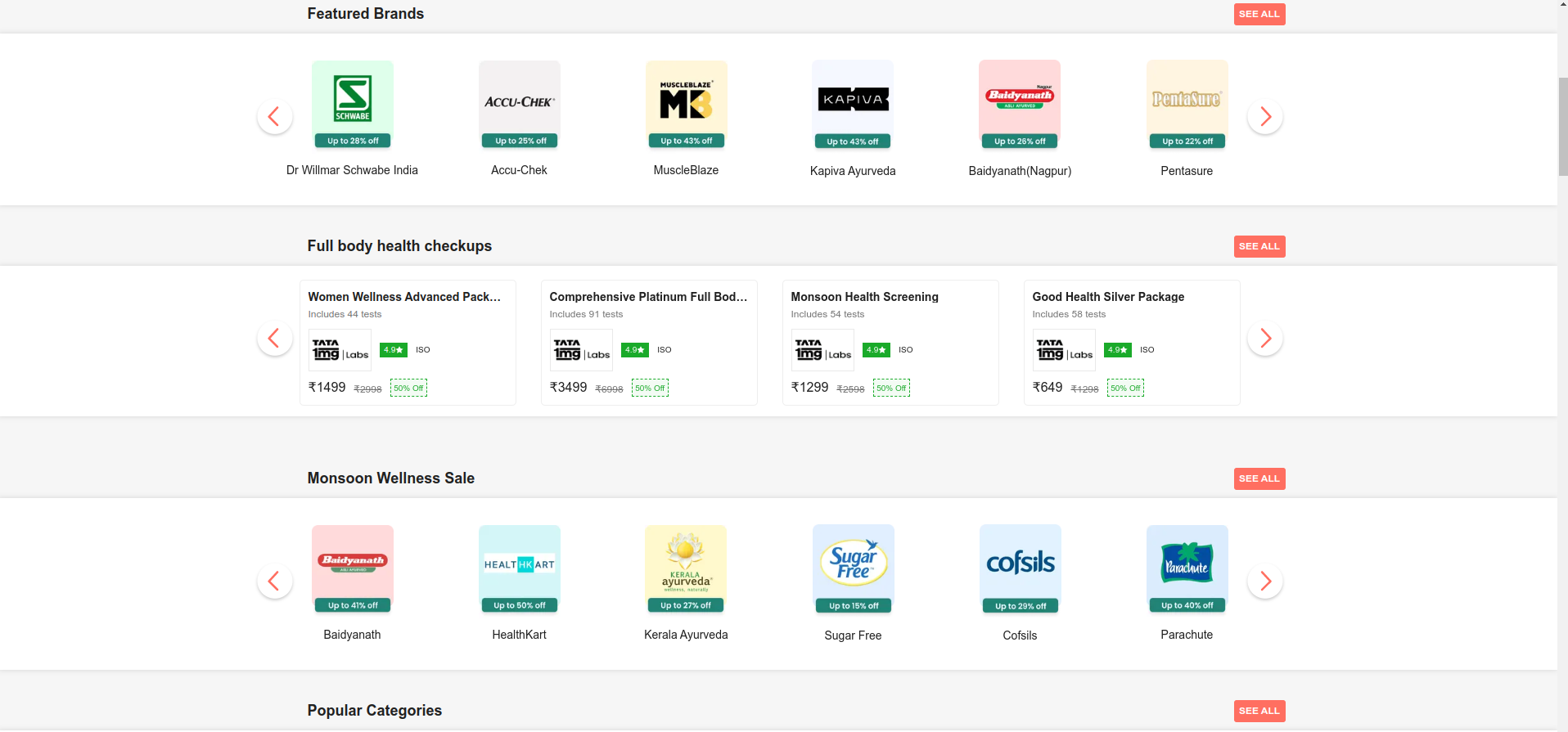Click the Parachute 'Up to 40% off' badge
Viewport: 1568px width, 732px height.
tap(1187, 605)
